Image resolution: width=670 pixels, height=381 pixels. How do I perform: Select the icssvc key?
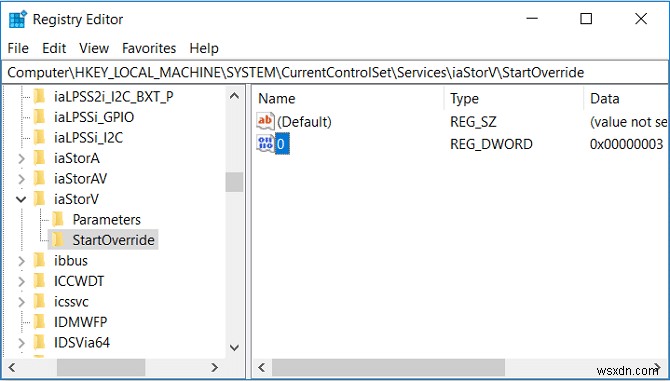click(71, 302)
